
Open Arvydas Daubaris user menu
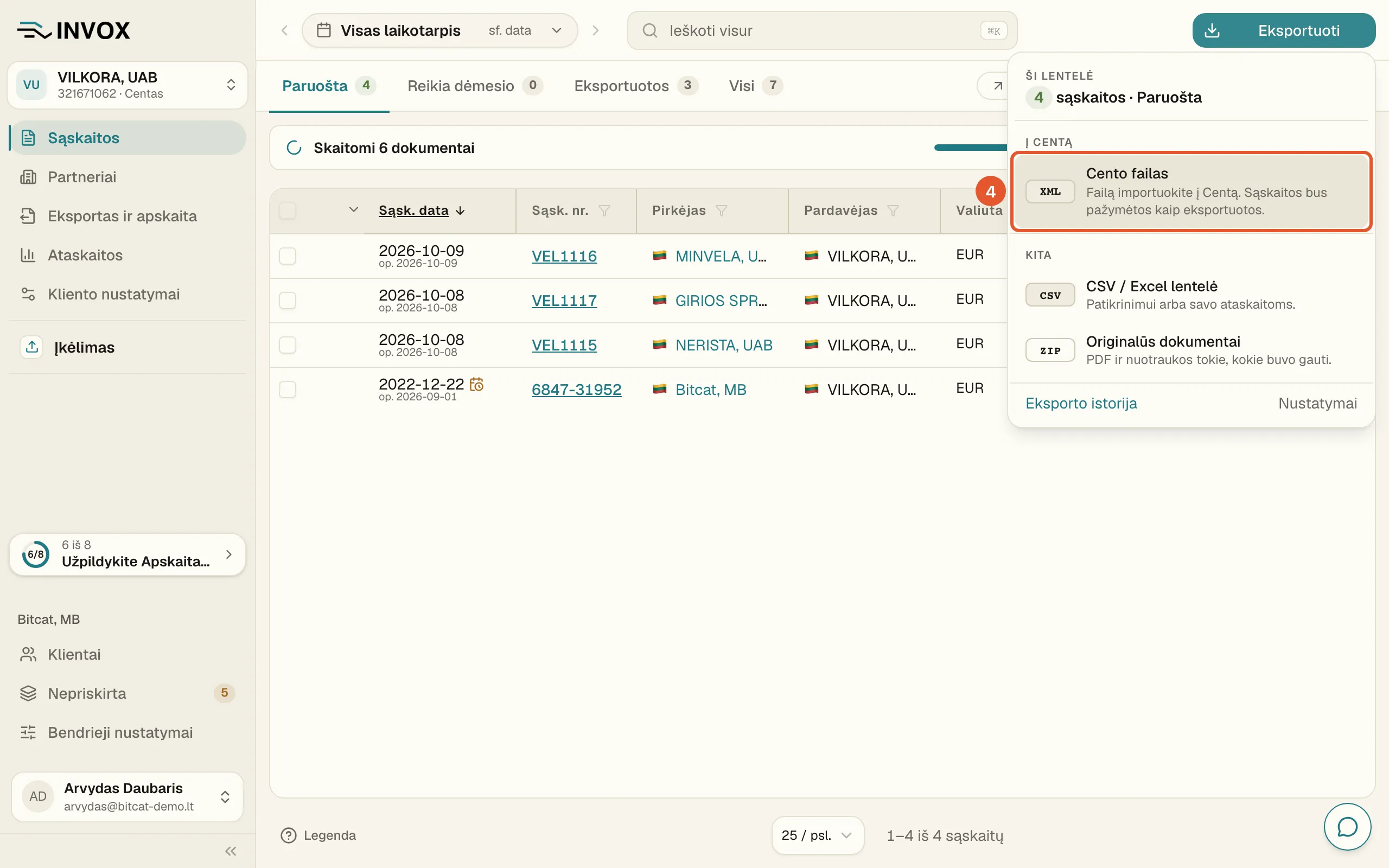click(x=128, y=796)
